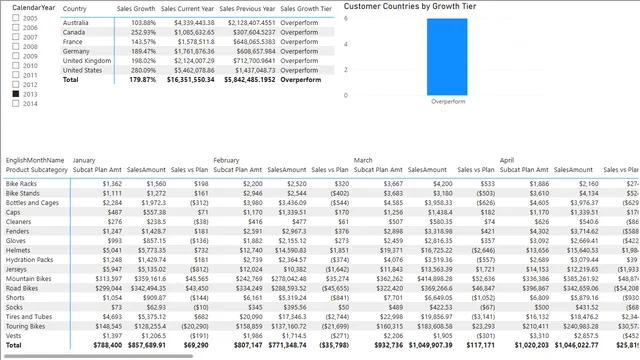Sort by the Country column header
The height and width of the screenshot is (360, 640).
point(74,9)
